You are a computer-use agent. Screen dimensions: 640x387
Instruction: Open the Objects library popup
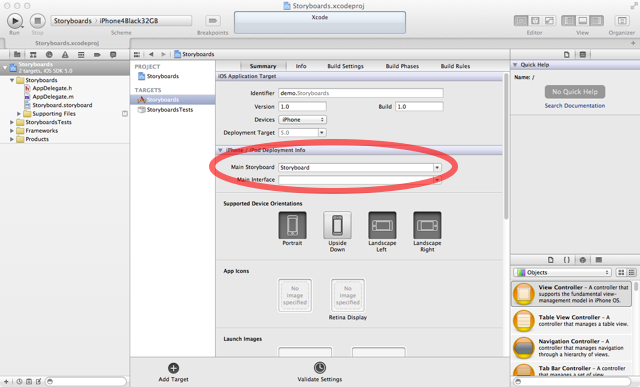click(x=562, y=272)
